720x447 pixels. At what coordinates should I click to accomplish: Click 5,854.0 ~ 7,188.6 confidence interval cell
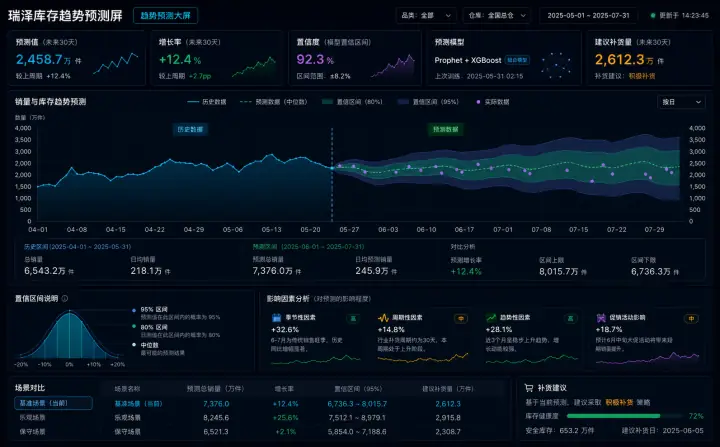(357, 432)
